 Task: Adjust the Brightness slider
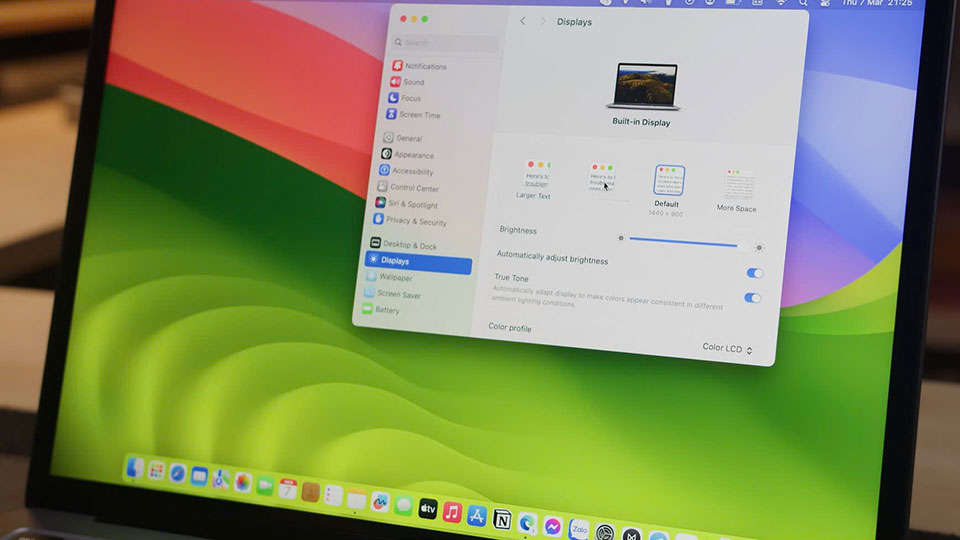(x=688, y=243)
